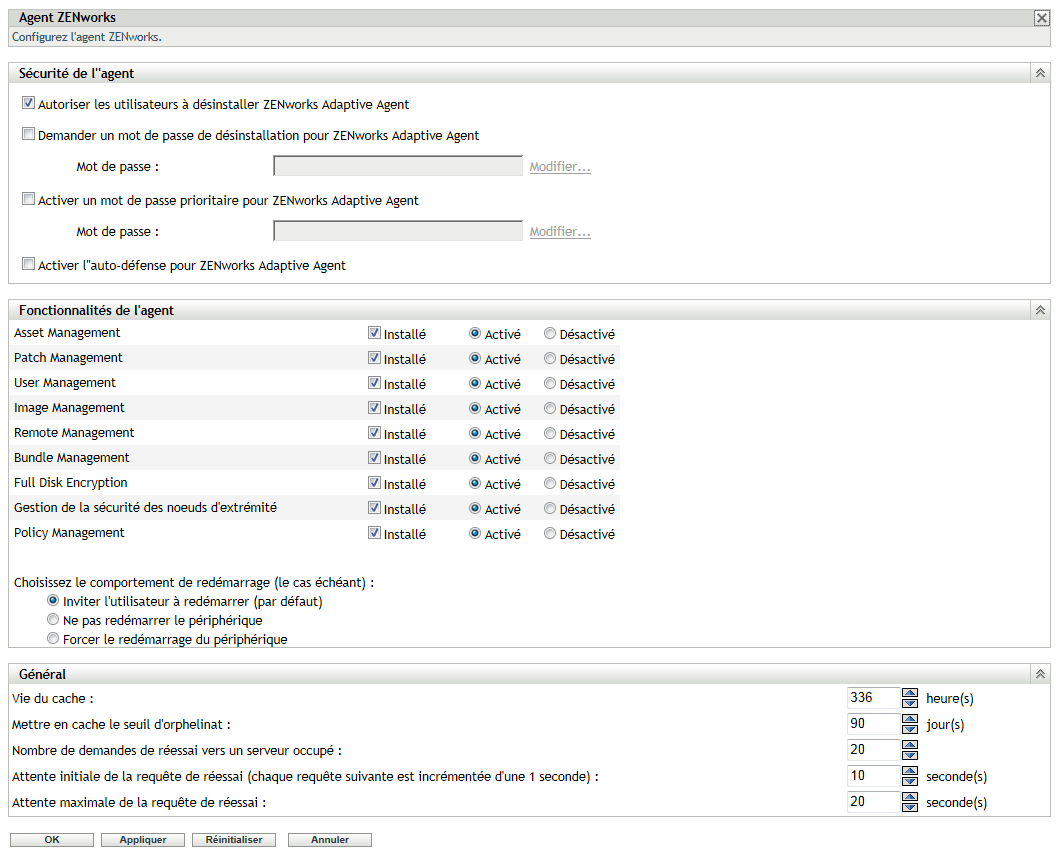Click Modifier link for override password
The image size is (1061, 855).
click(x=560, y=231)
